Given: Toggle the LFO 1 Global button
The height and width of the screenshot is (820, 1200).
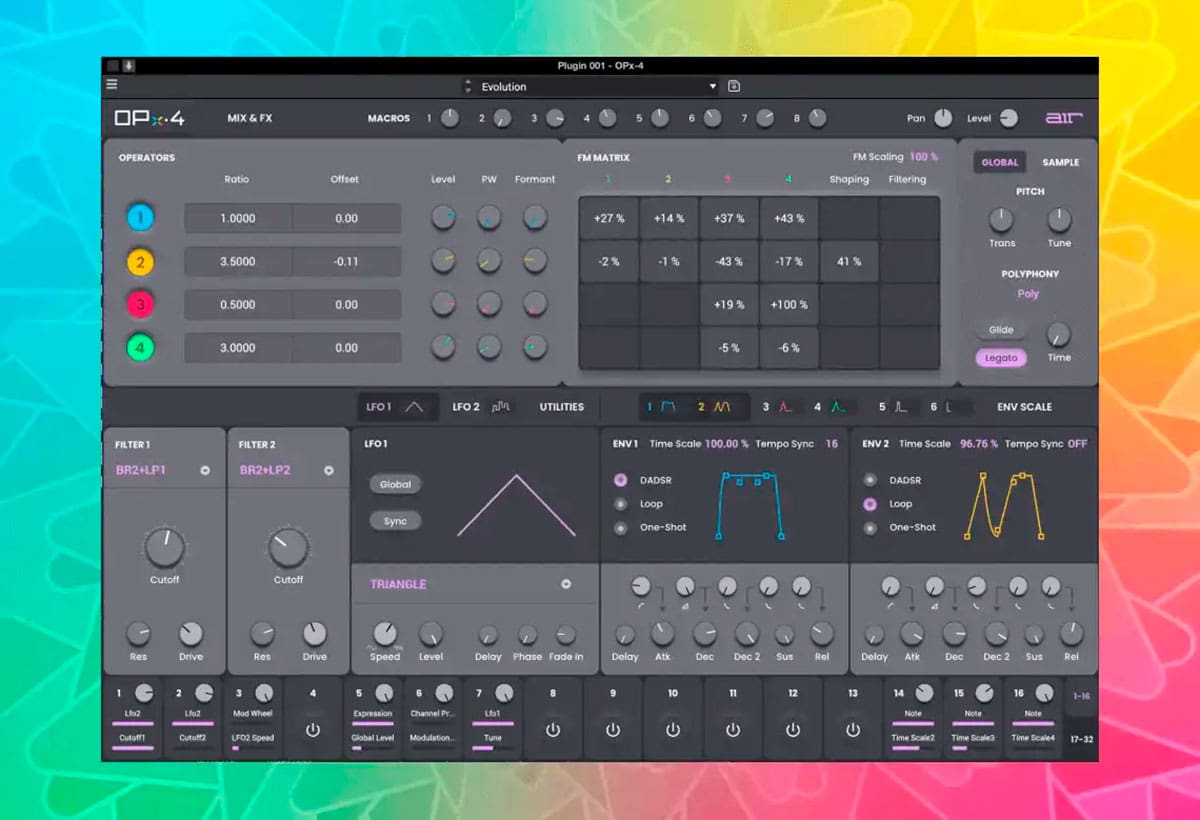Looking at the screenshot, I should point(395,484).
